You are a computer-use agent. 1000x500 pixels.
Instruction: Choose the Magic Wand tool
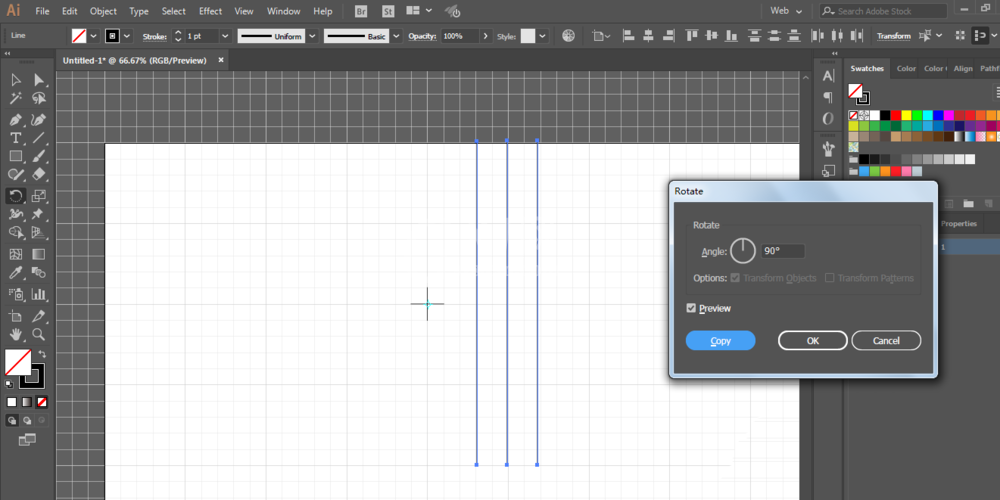[16, 98]
